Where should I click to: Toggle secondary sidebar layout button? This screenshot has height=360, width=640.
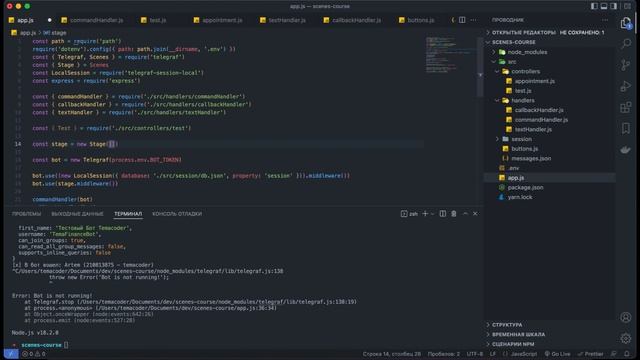pyautogui.click(x=613, y=6)
